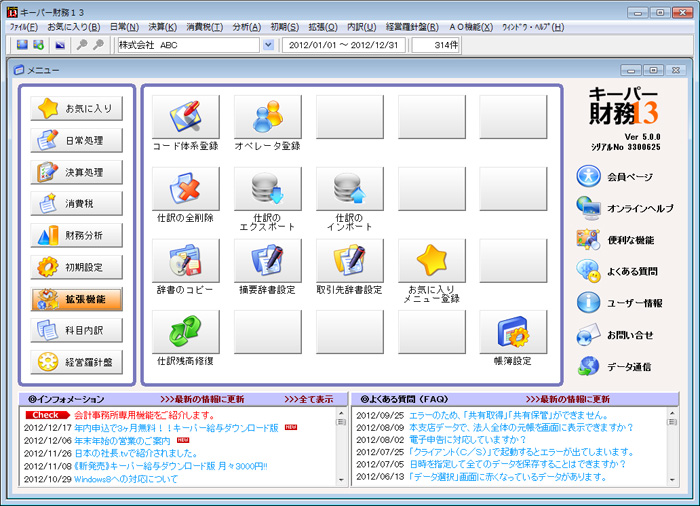This screenshot has width=700, height=506.
Task: Click information 最新の情報に更新 link
Action: pos(202,399)
